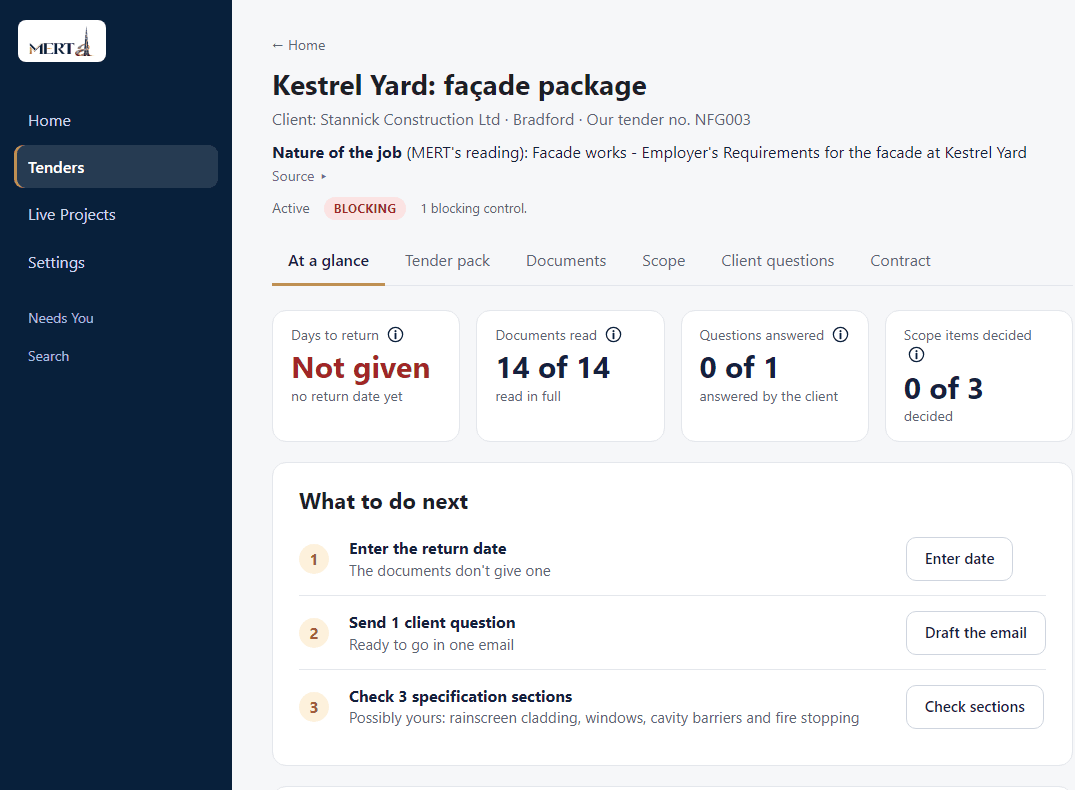Go back via the Home arrow link

(x=299, y=45)
